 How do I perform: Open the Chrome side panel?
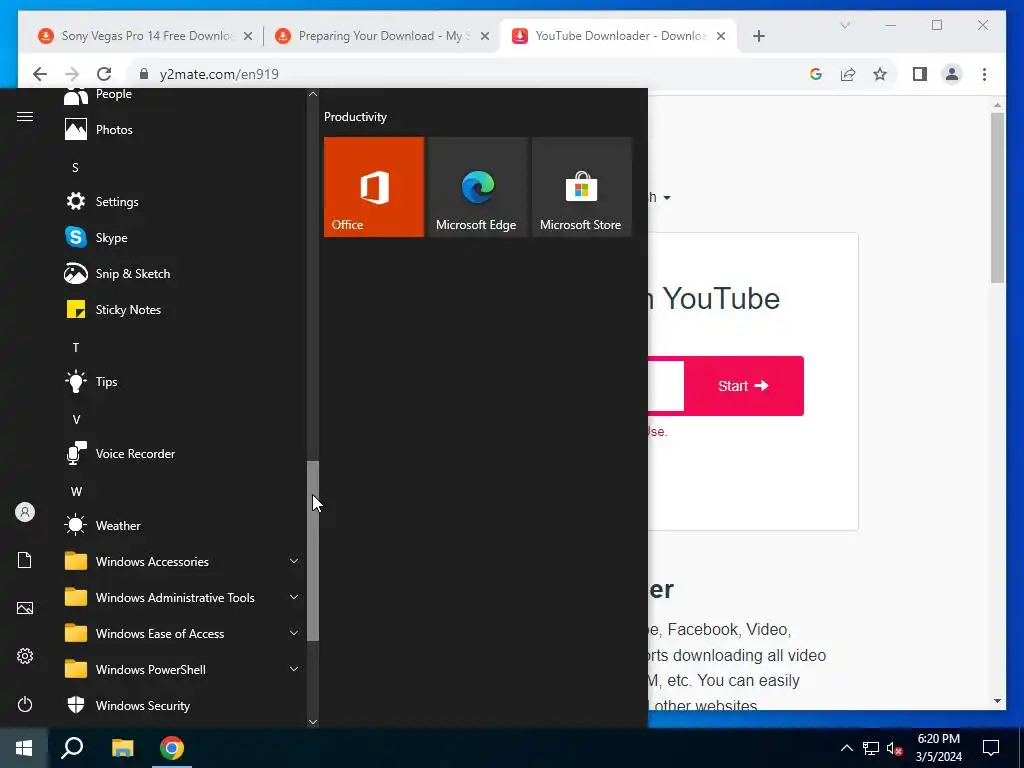coord(920,74)
